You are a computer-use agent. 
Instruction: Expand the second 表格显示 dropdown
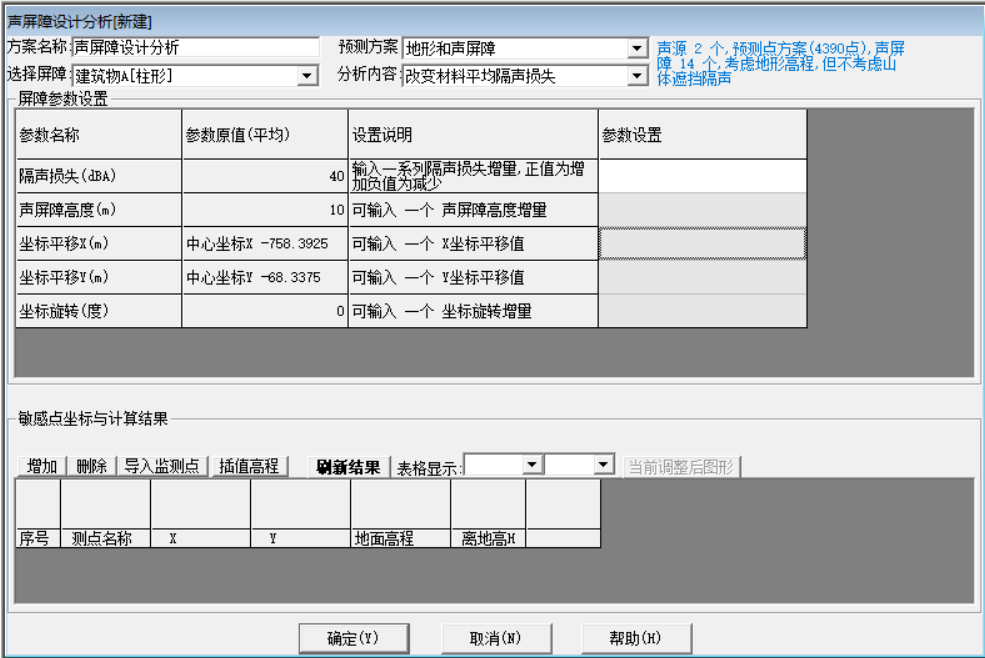pos(602,465)
